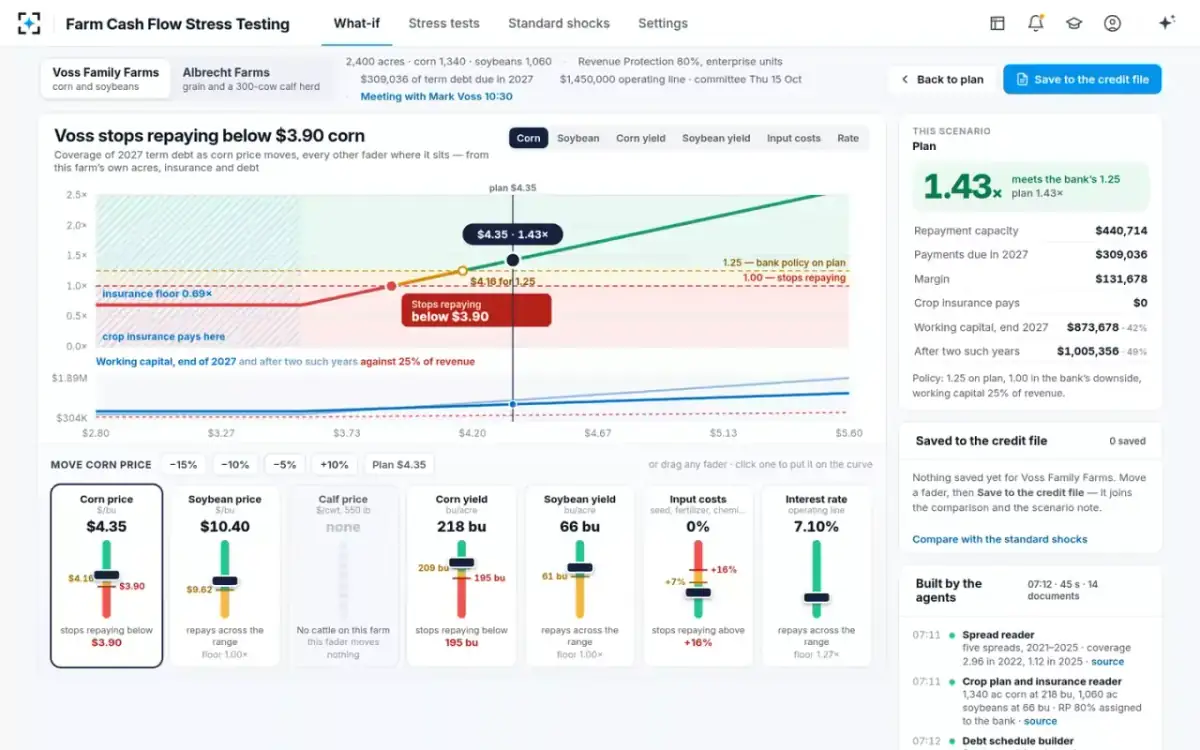Image resolution: width=1200 pixels, height=750 pixels.
Task: Switch to What-if tab
Action: pos(357,23)
